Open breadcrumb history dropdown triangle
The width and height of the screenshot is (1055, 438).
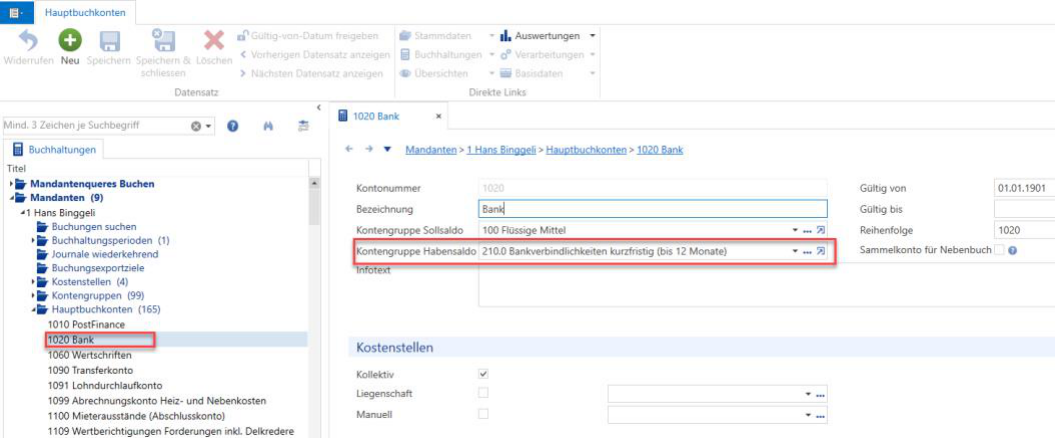387,149
